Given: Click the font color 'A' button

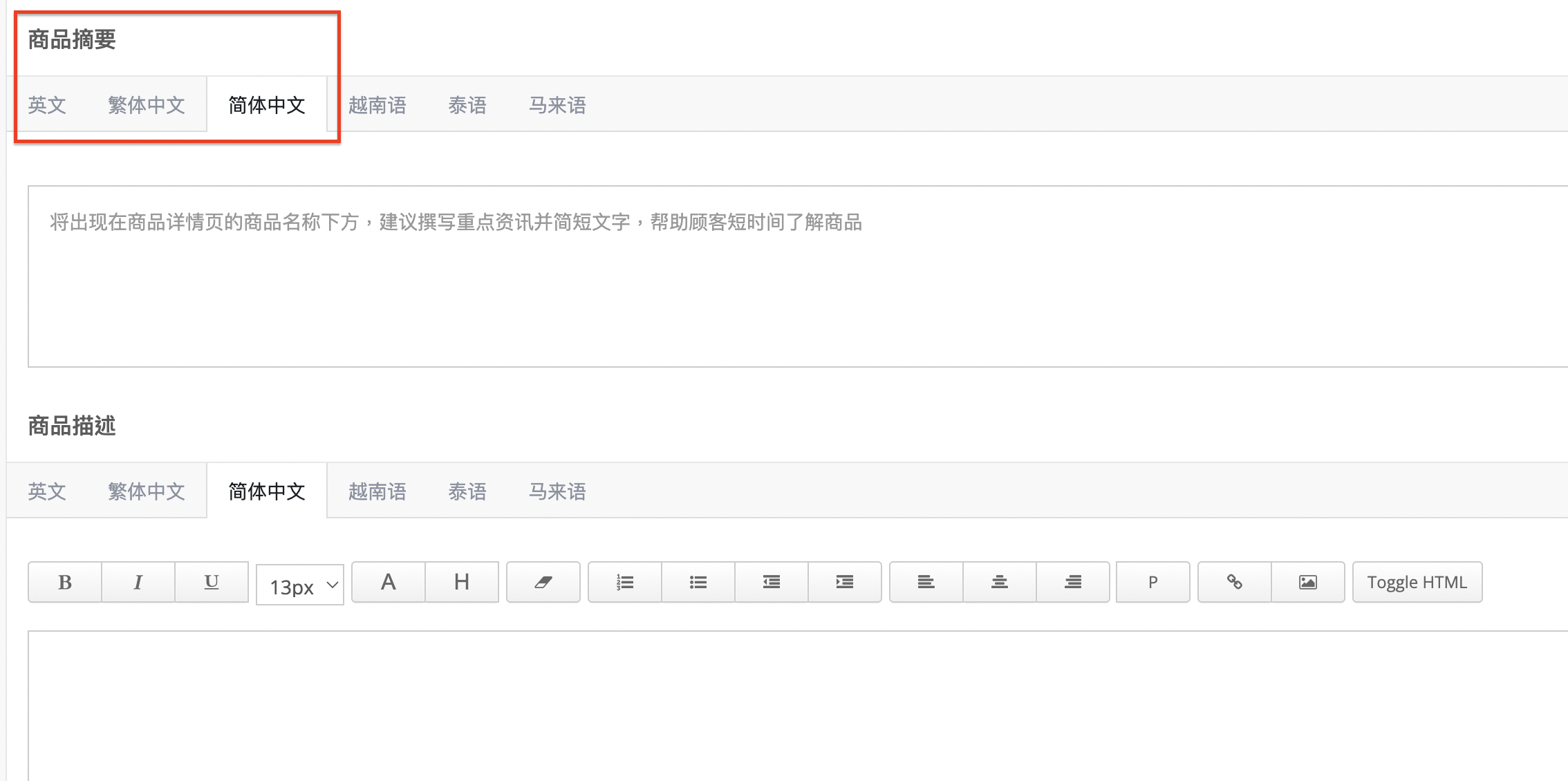Looking at the screenshot, I should click(x=389, y=582).
